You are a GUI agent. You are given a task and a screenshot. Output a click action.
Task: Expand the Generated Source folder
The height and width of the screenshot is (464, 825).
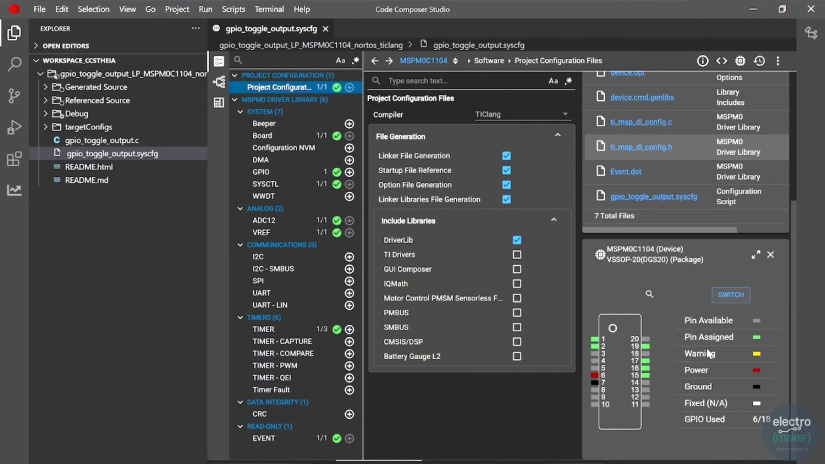click(46, 87)
